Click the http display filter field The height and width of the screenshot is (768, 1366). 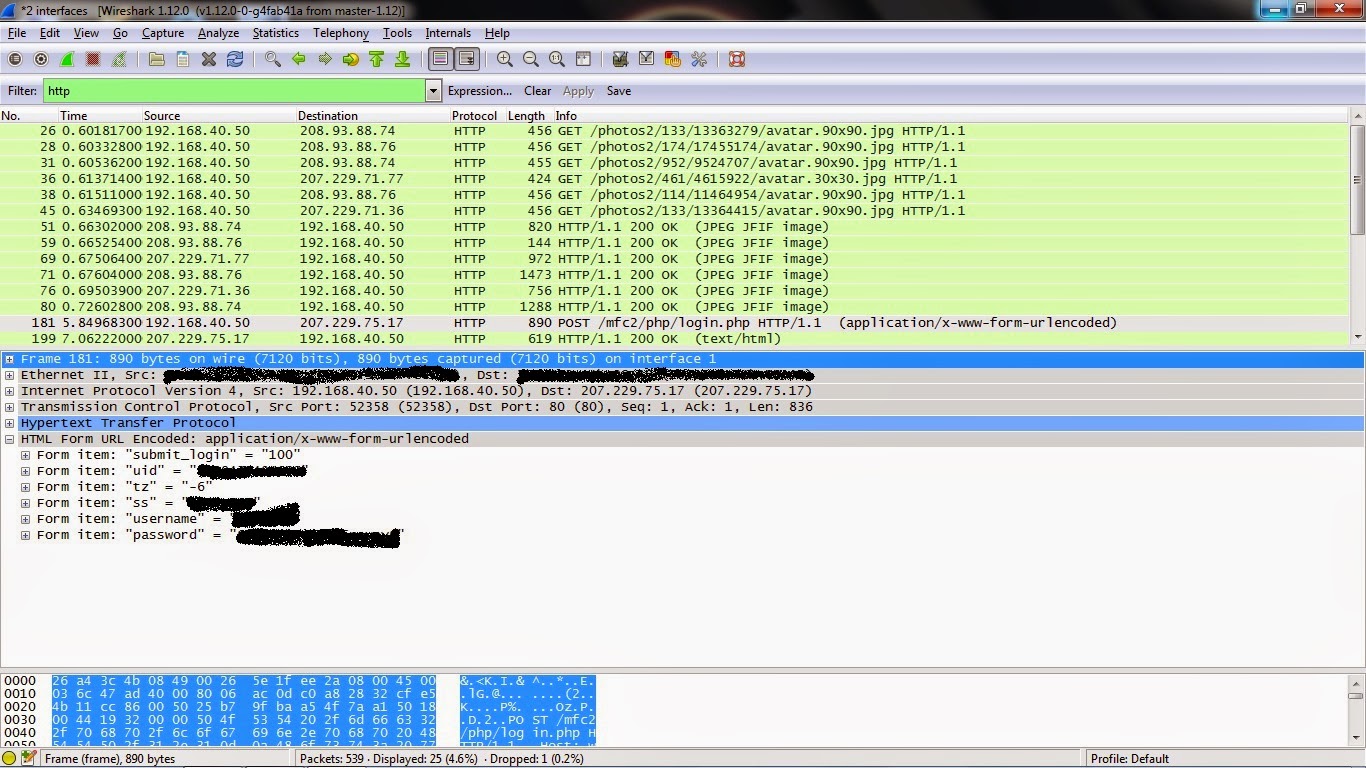point(235,91)
